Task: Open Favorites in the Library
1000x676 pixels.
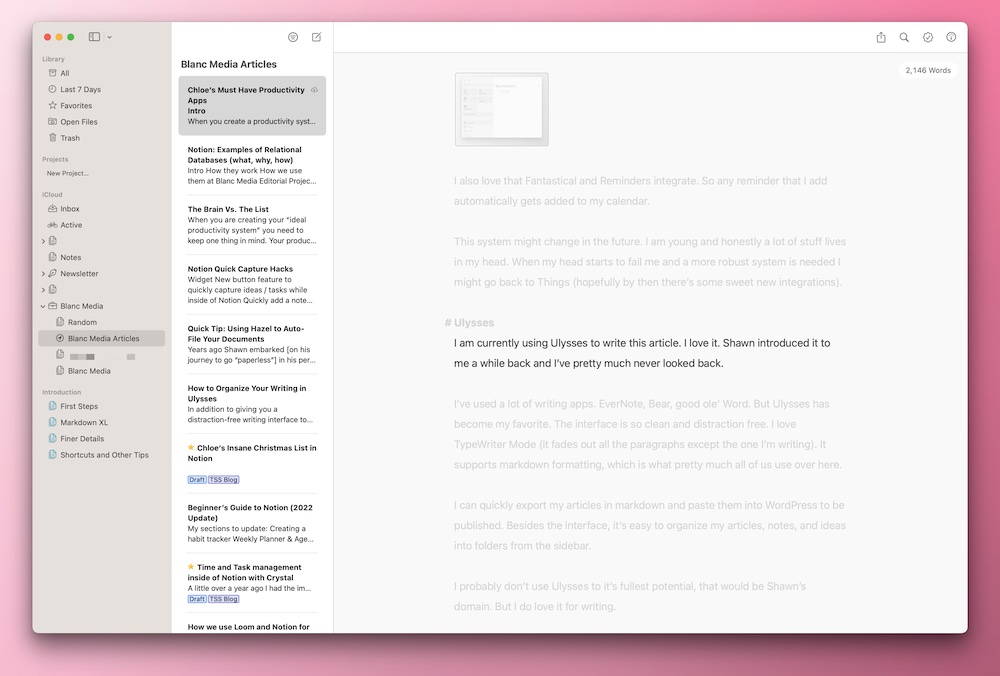Action: 102,106
